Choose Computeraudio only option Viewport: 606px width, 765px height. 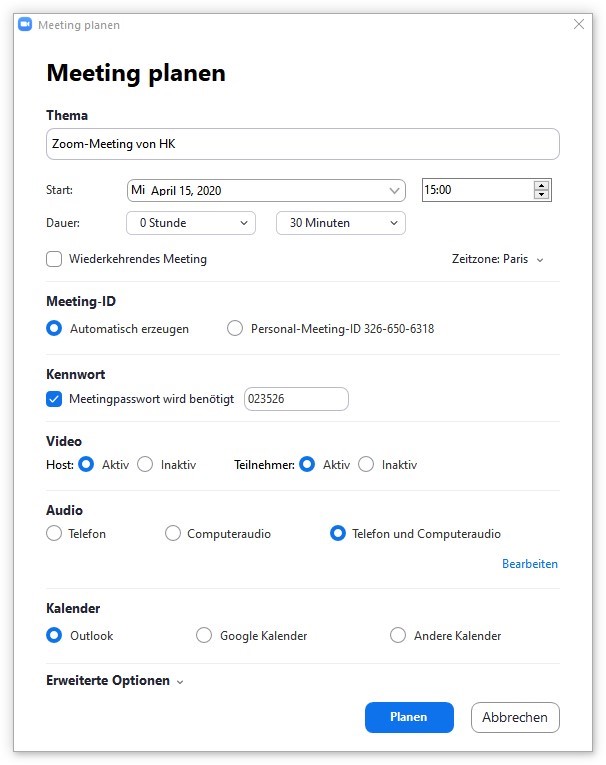coord(173,533)
